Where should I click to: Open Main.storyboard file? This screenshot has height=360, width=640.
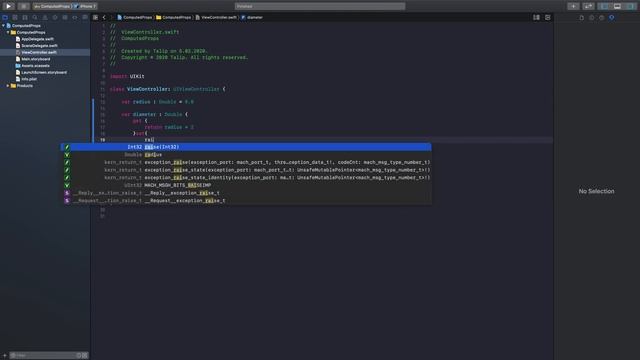pyautogui.click(x=36, y=59)
